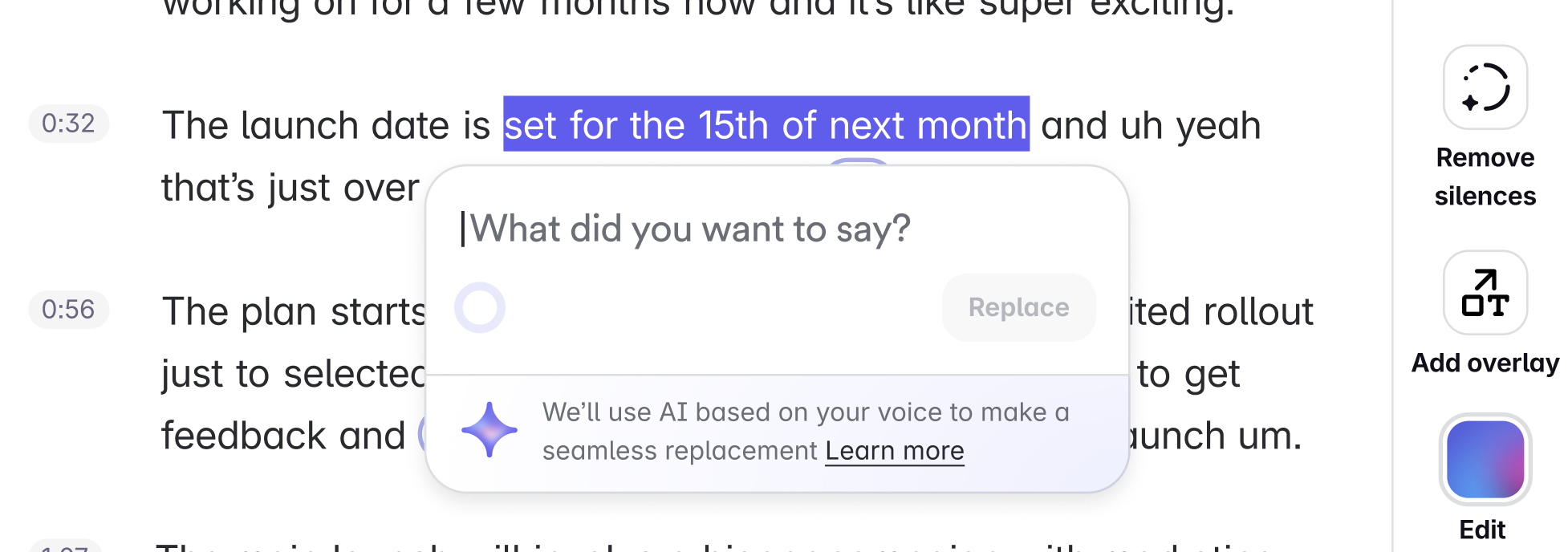1568x552 pixels.
Task: Select the overlay text icon in the sidebar
Action: (x=1484, y=294)
